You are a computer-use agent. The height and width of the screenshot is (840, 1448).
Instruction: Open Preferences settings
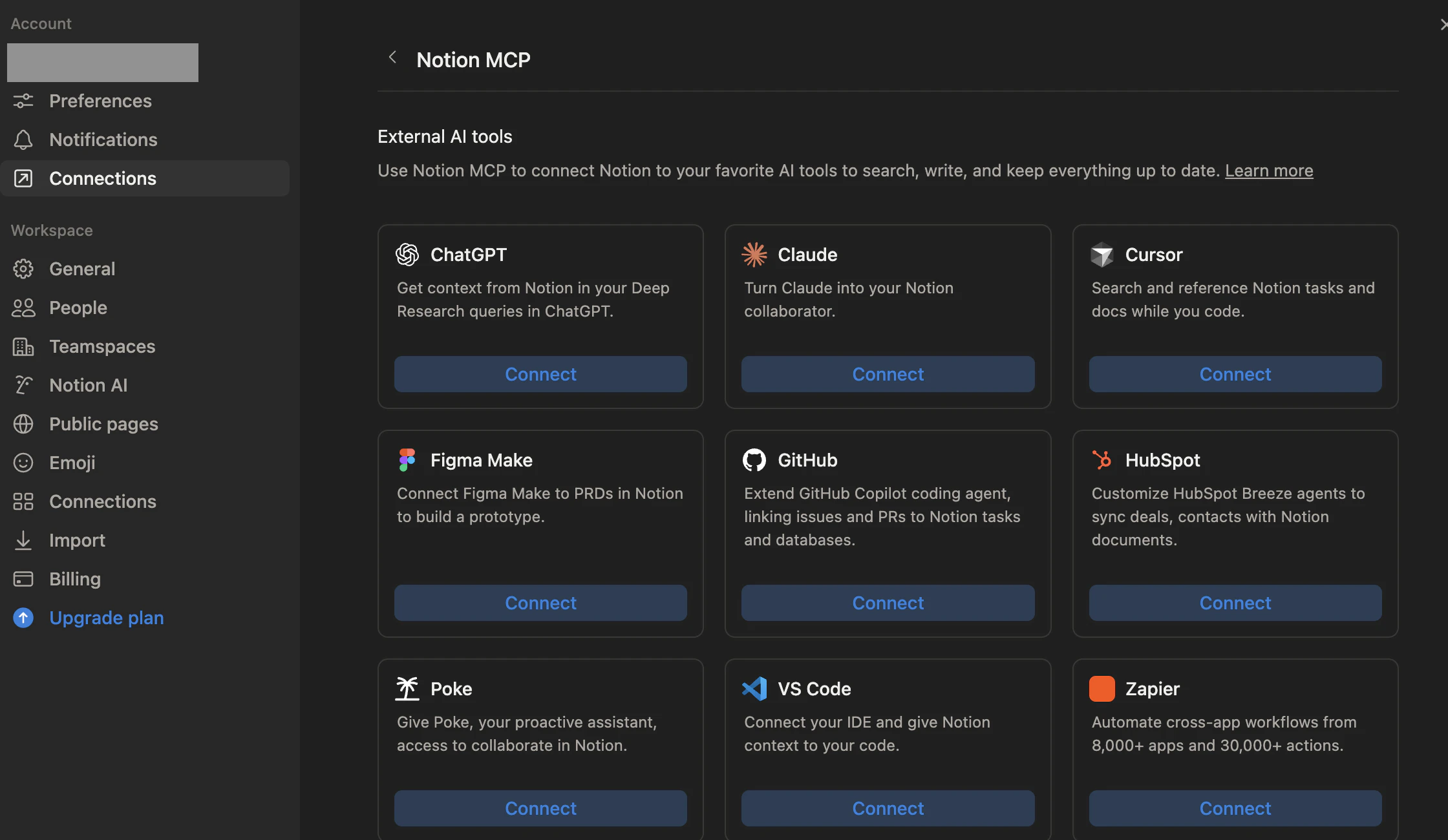145,101
